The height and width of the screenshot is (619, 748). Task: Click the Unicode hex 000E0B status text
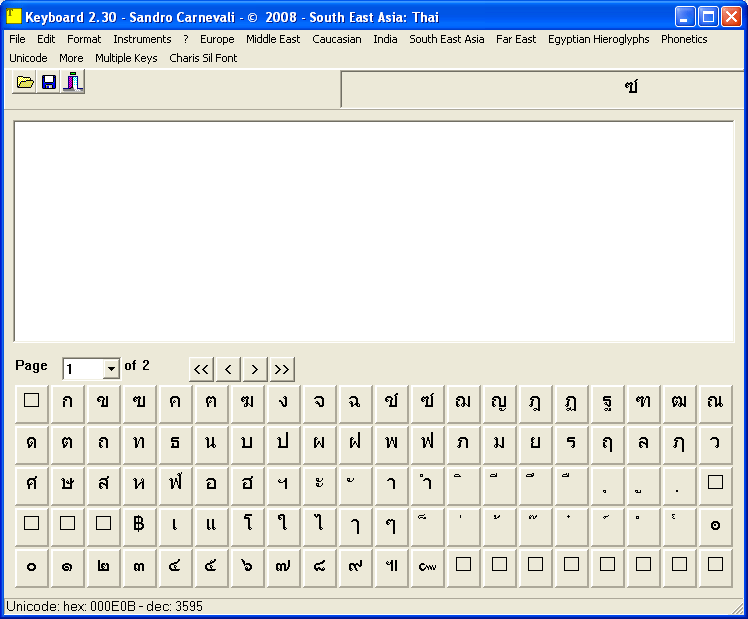(x=104, y=607)
